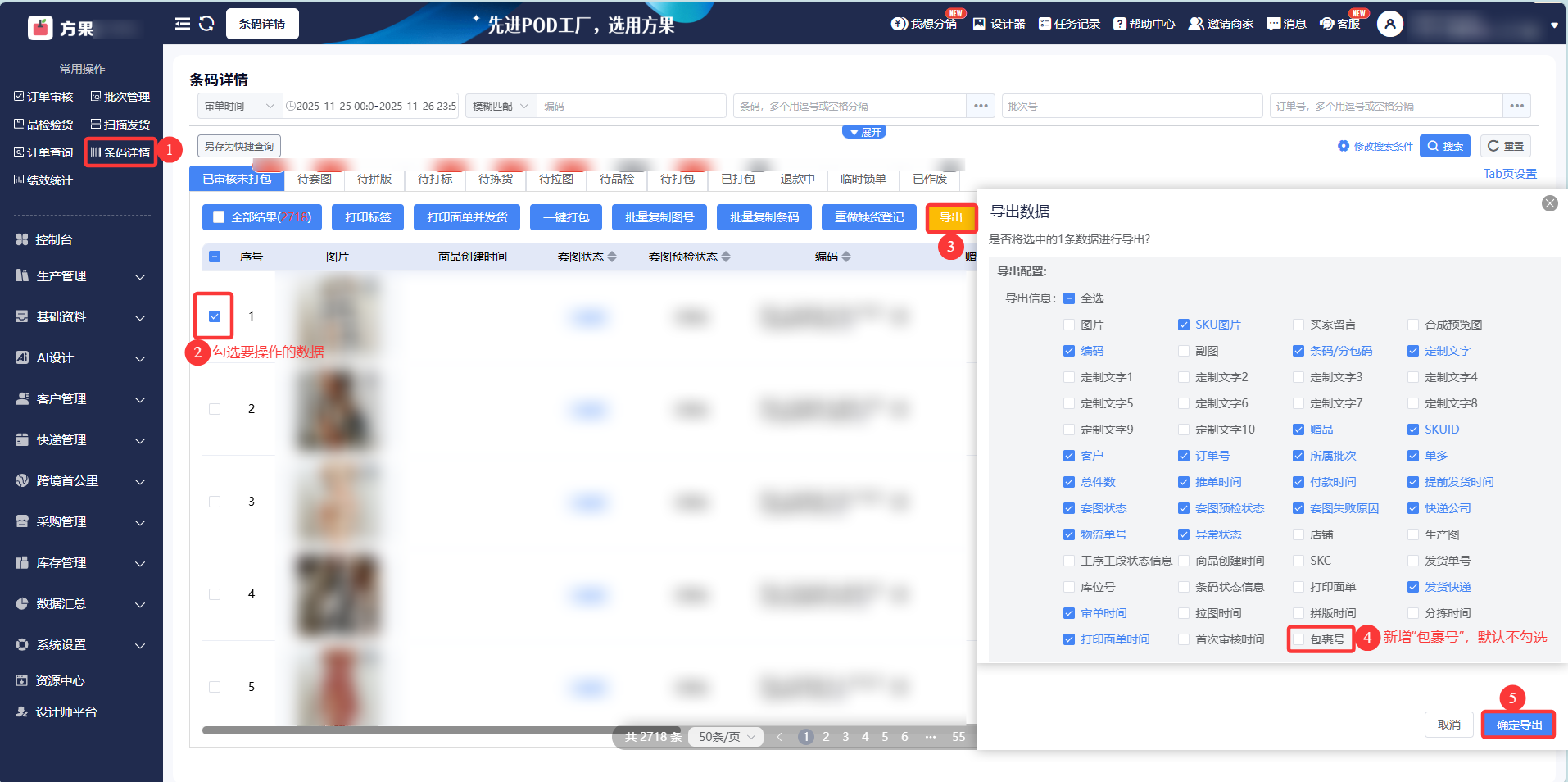Open 任务记录 task records

tap(1069, 24)
